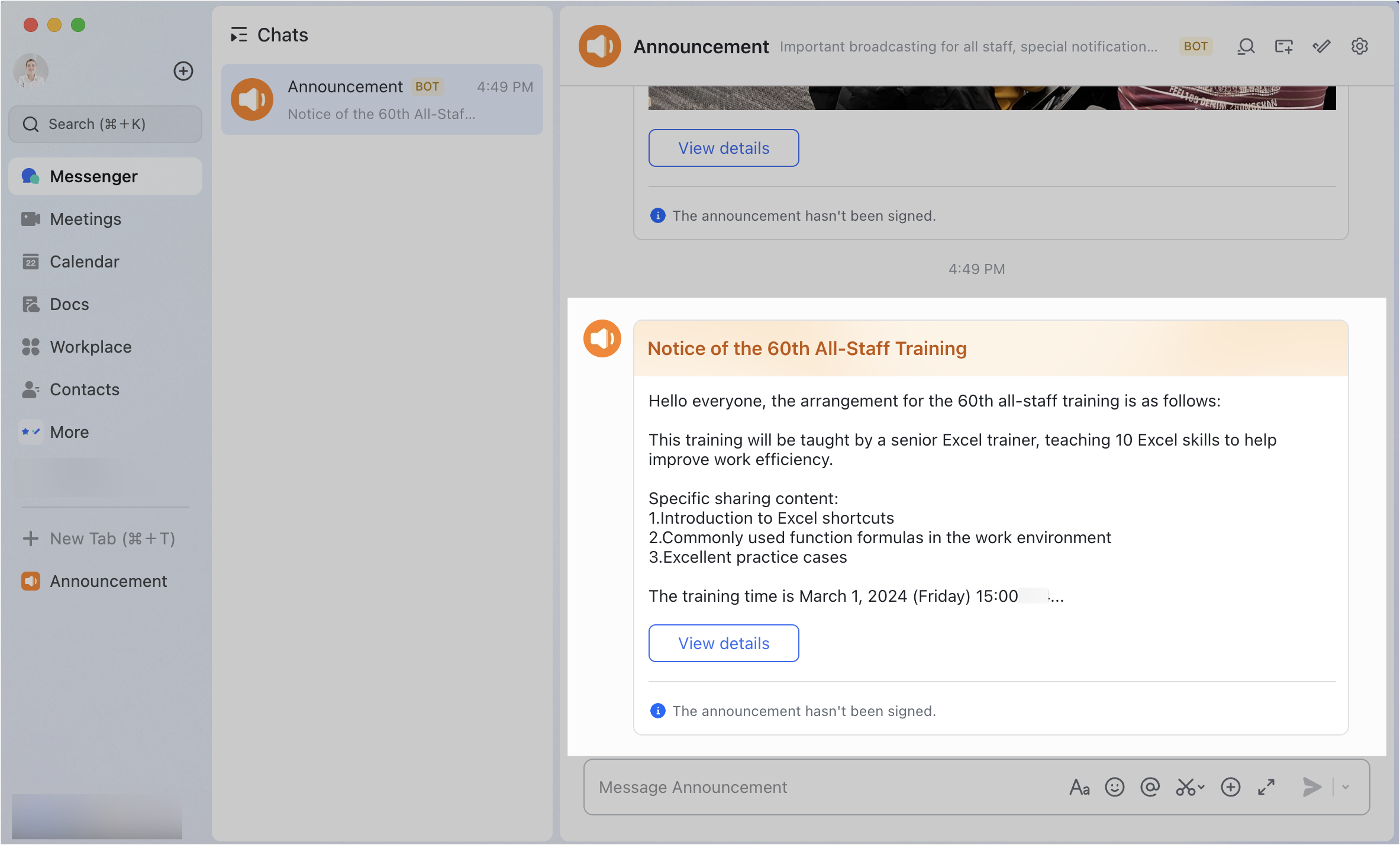Click the plus create-new button near avatar
Screen dimensions: 1400x845
pos(183,71)
